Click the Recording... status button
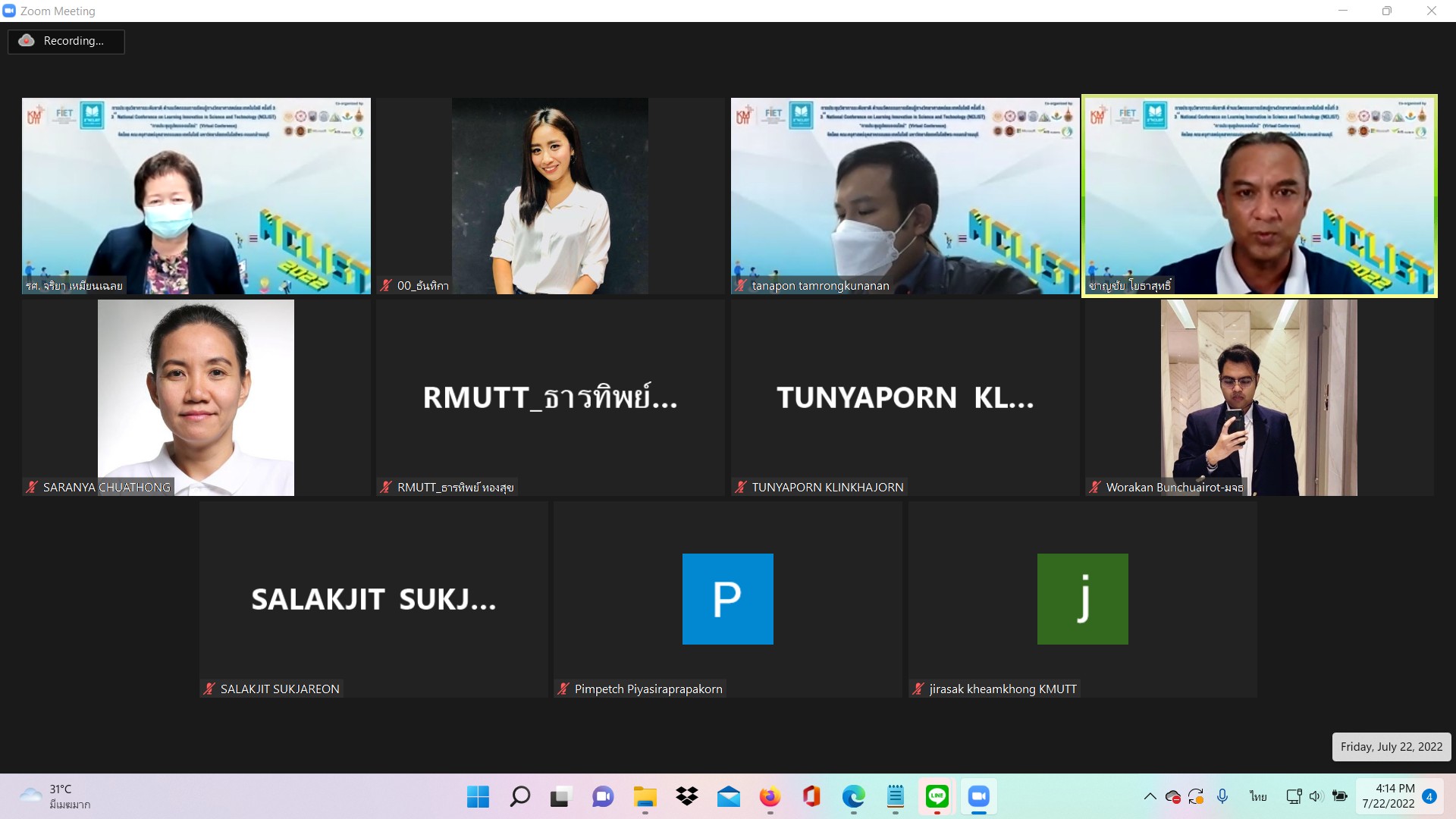 [x=73, y=41]
